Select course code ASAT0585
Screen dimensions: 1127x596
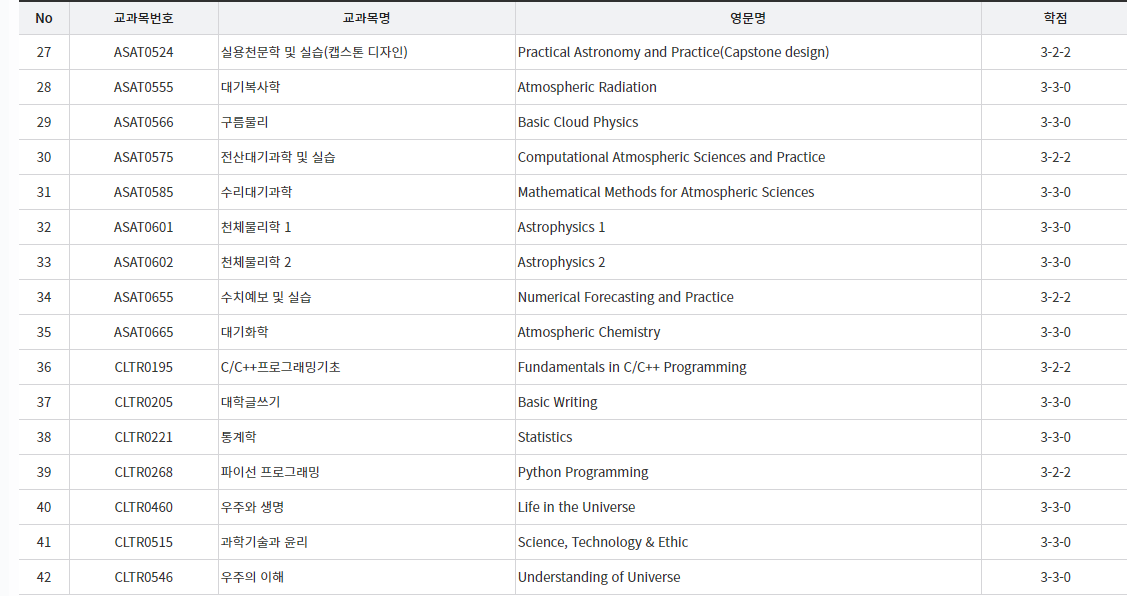point(144,192)
